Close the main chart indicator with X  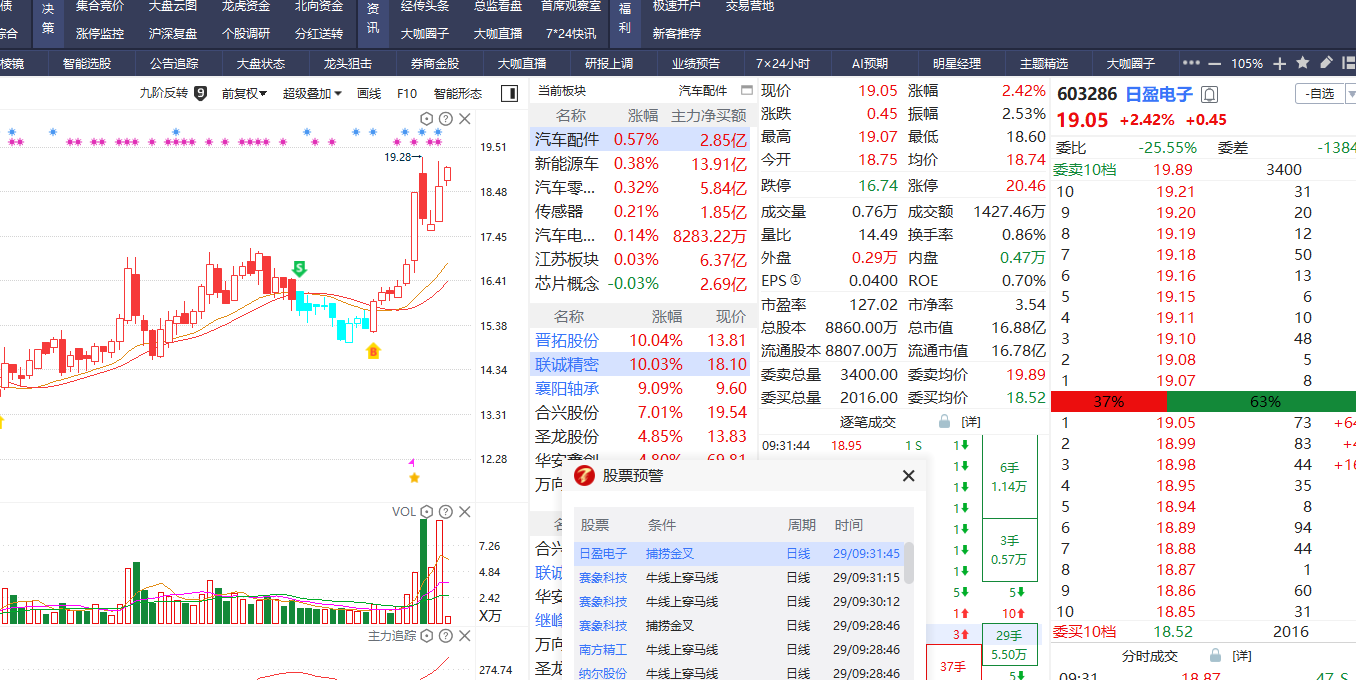(x=464, y=119)
